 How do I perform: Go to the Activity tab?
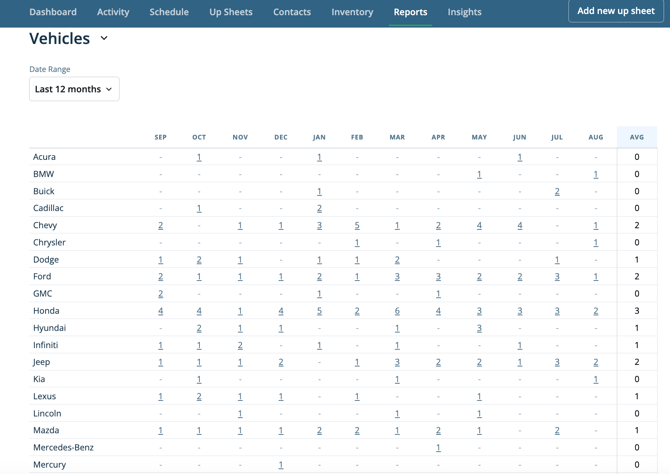tap(113, 12)
